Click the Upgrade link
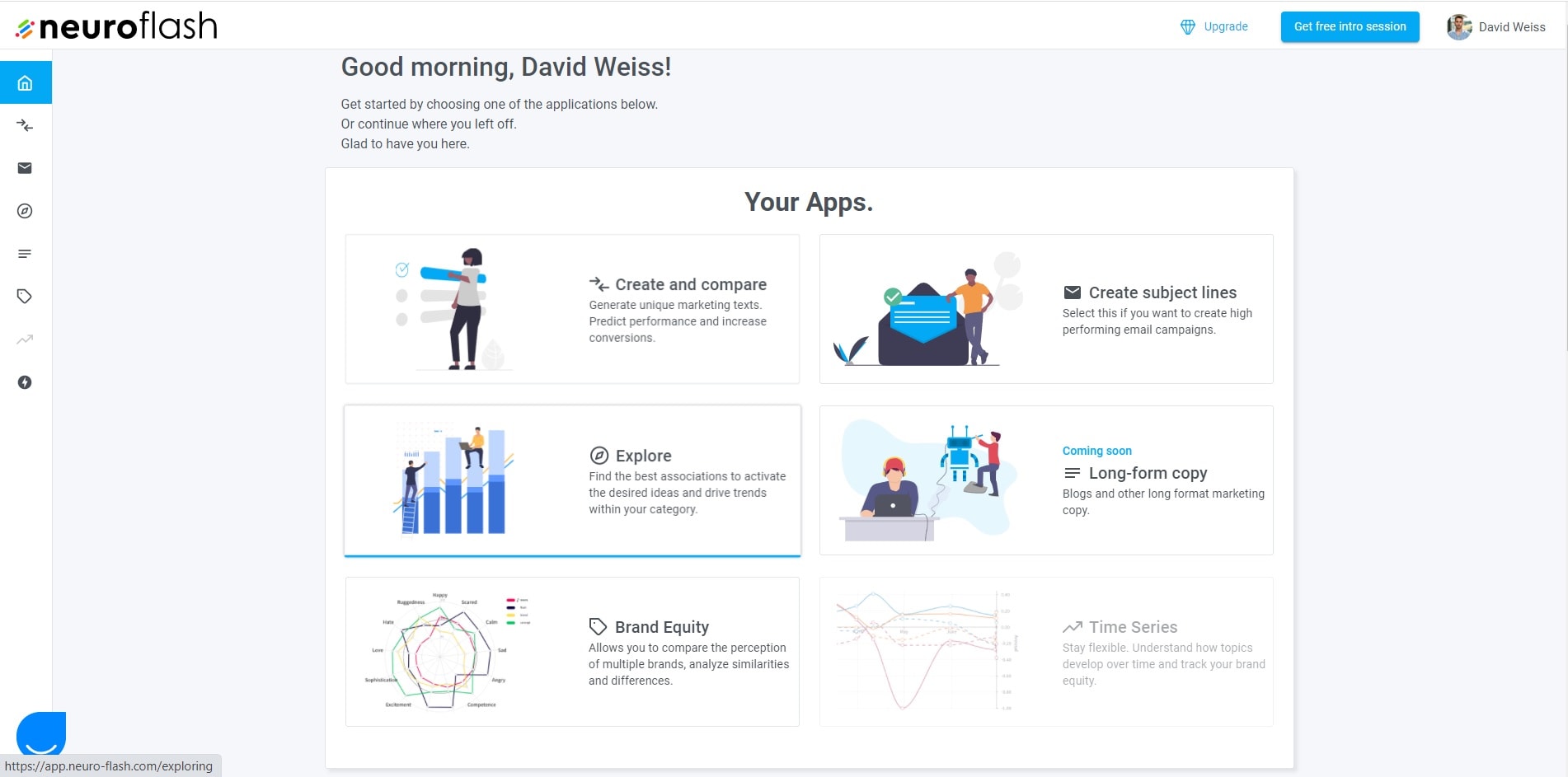1568x777 pixels. [x=1225, y=26]
